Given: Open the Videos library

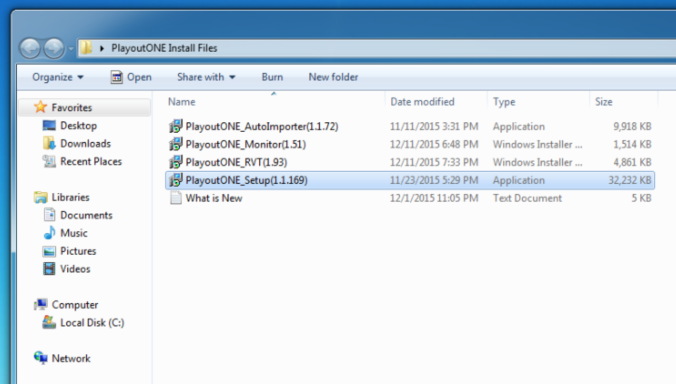Looking at the screenshot, I should (75, 269).
